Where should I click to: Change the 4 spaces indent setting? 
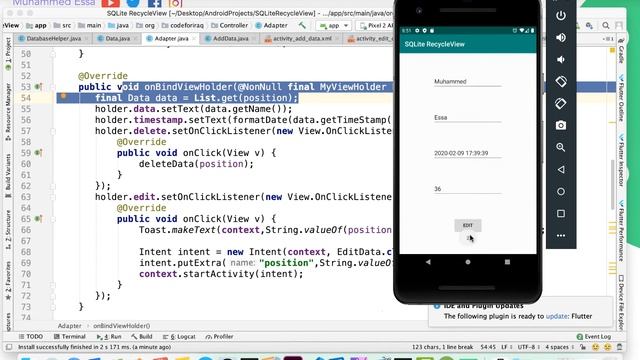point(559,347)
